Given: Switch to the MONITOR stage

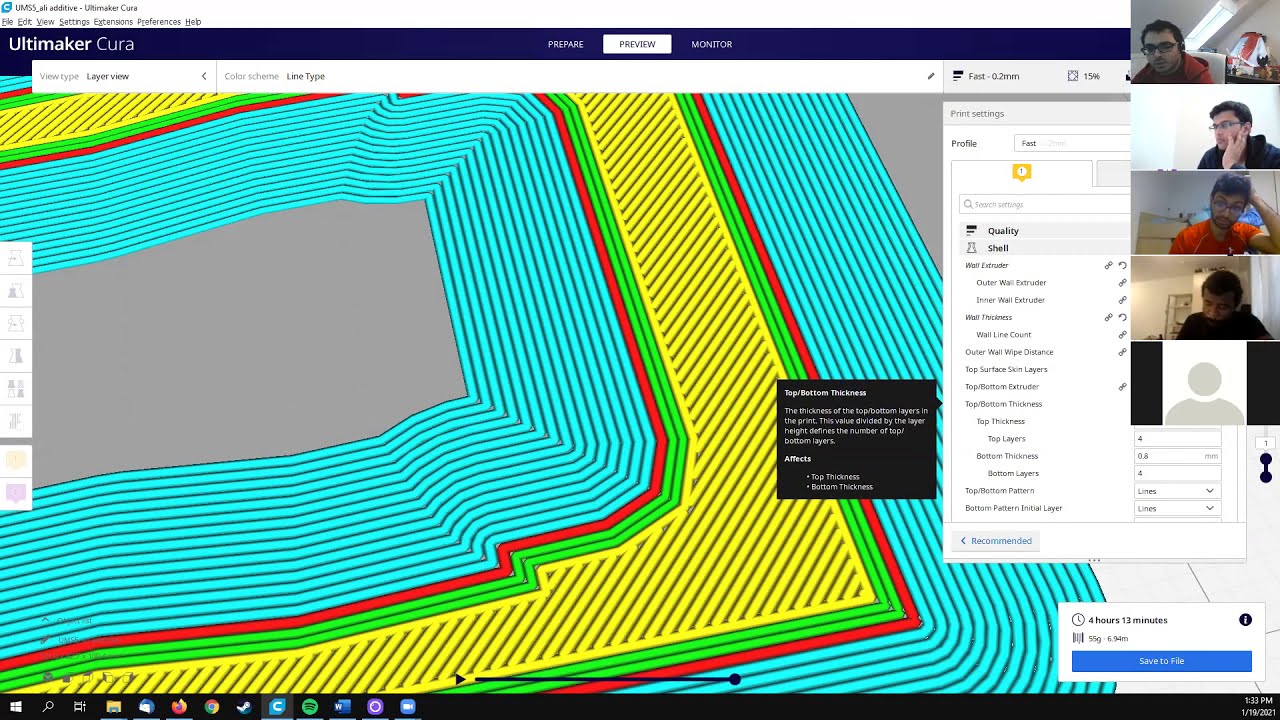Looking at the screenshot, I should (712, 44).
